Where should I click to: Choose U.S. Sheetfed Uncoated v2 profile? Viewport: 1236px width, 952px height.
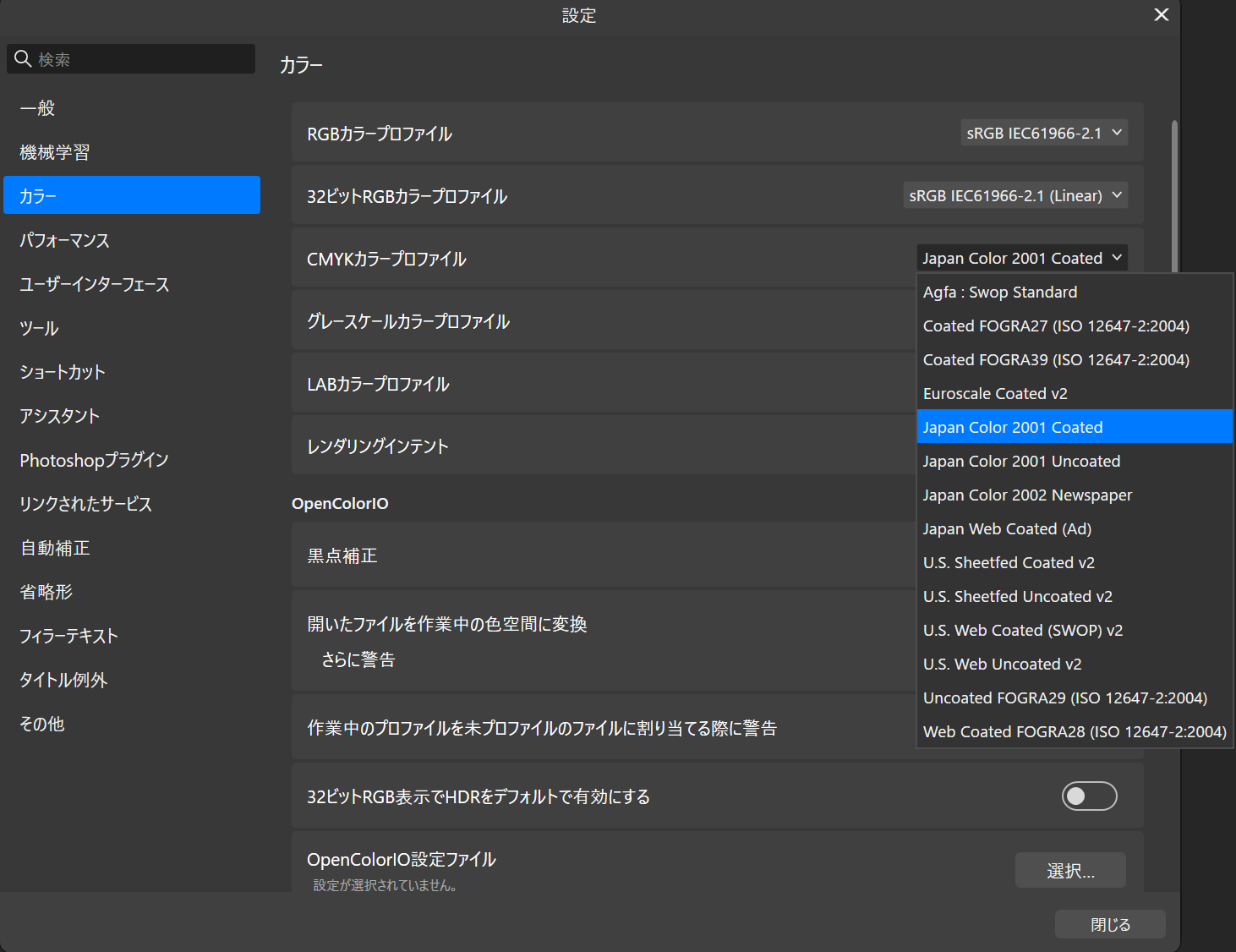click(x=1075, y=596)
